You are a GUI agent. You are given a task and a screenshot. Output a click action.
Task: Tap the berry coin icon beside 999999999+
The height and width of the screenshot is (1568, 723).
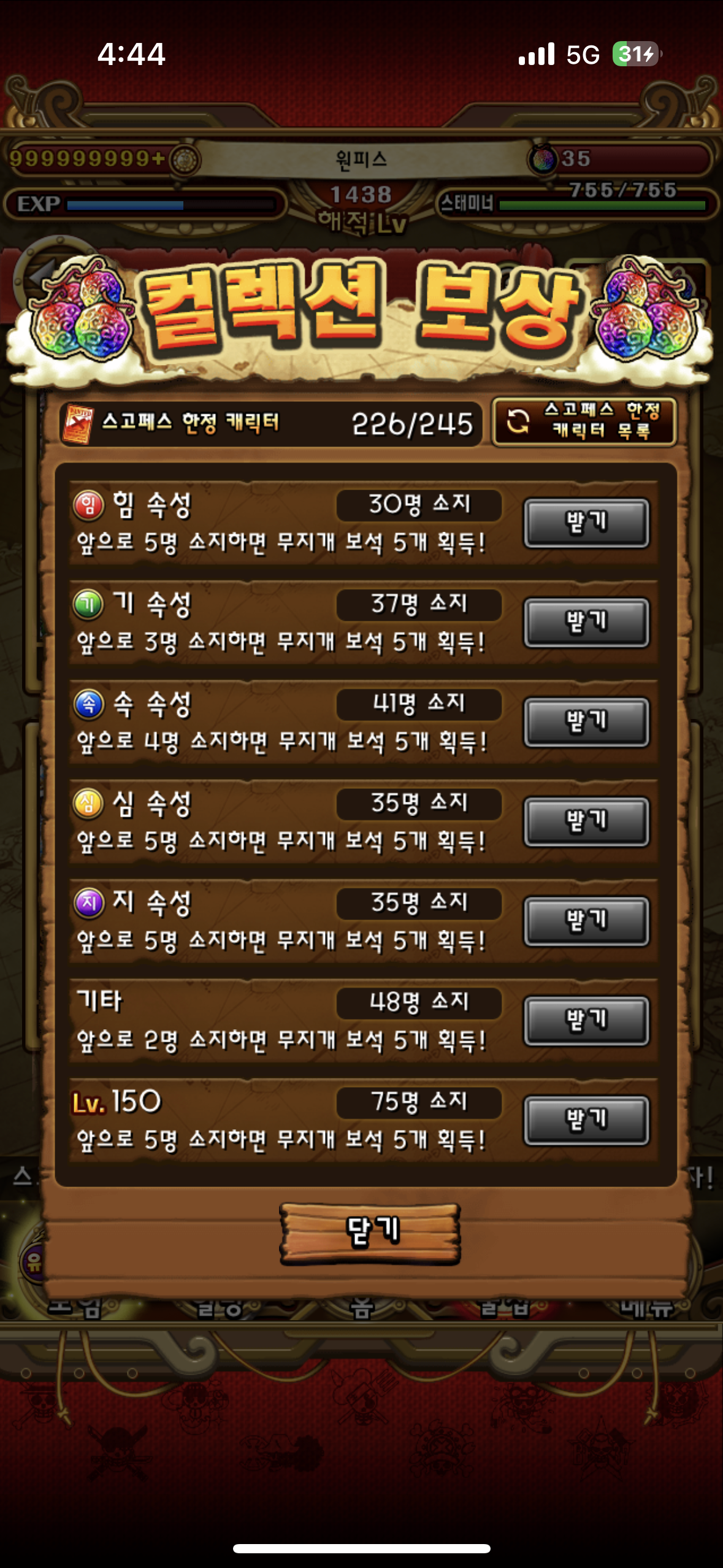tap(185, 160)
